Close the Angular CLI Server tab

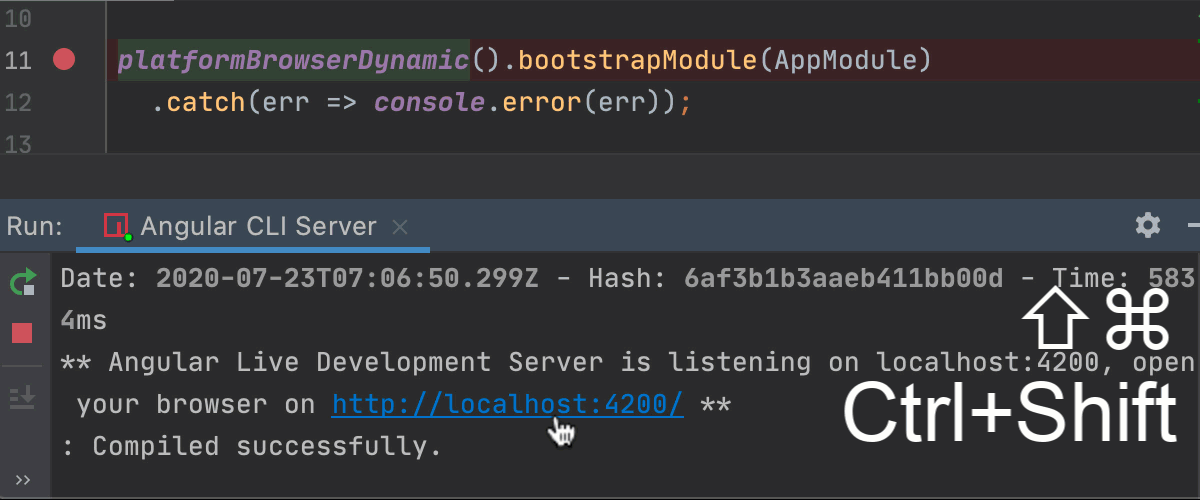(400, 227)
